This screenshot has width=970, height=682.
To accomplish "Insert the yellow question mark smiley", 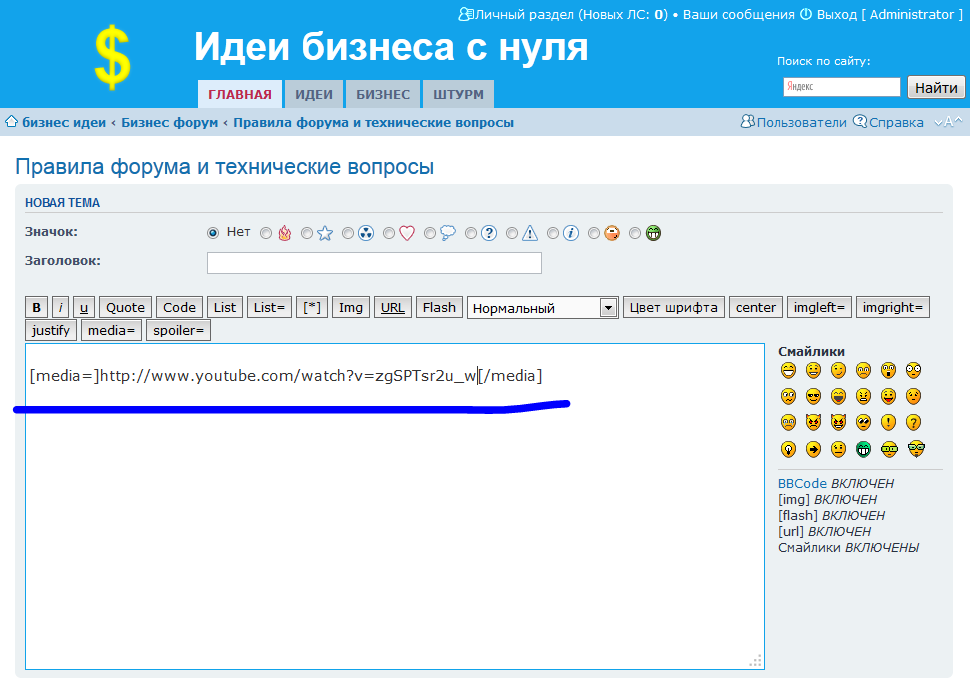I will point(913,423).
